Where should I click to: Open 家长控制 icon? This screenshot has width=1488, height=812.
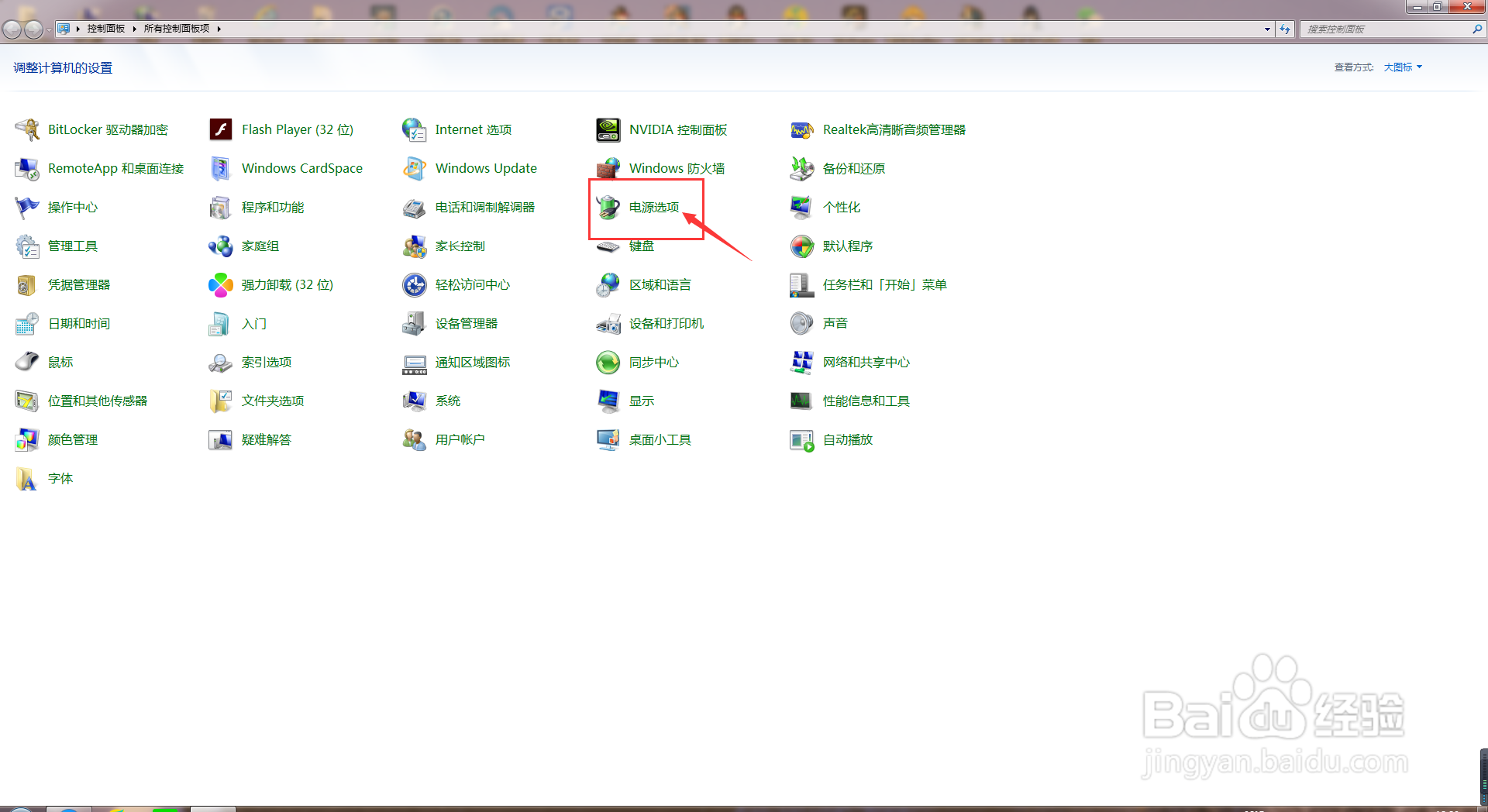[x=415, y=246]
